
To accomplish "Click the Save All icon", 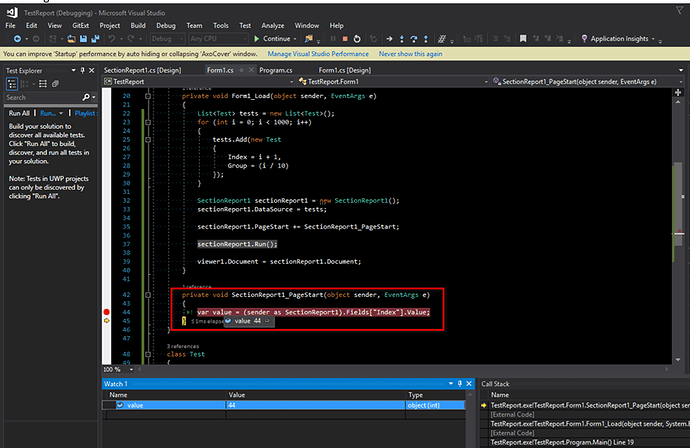I will click(x=95, y=39).
